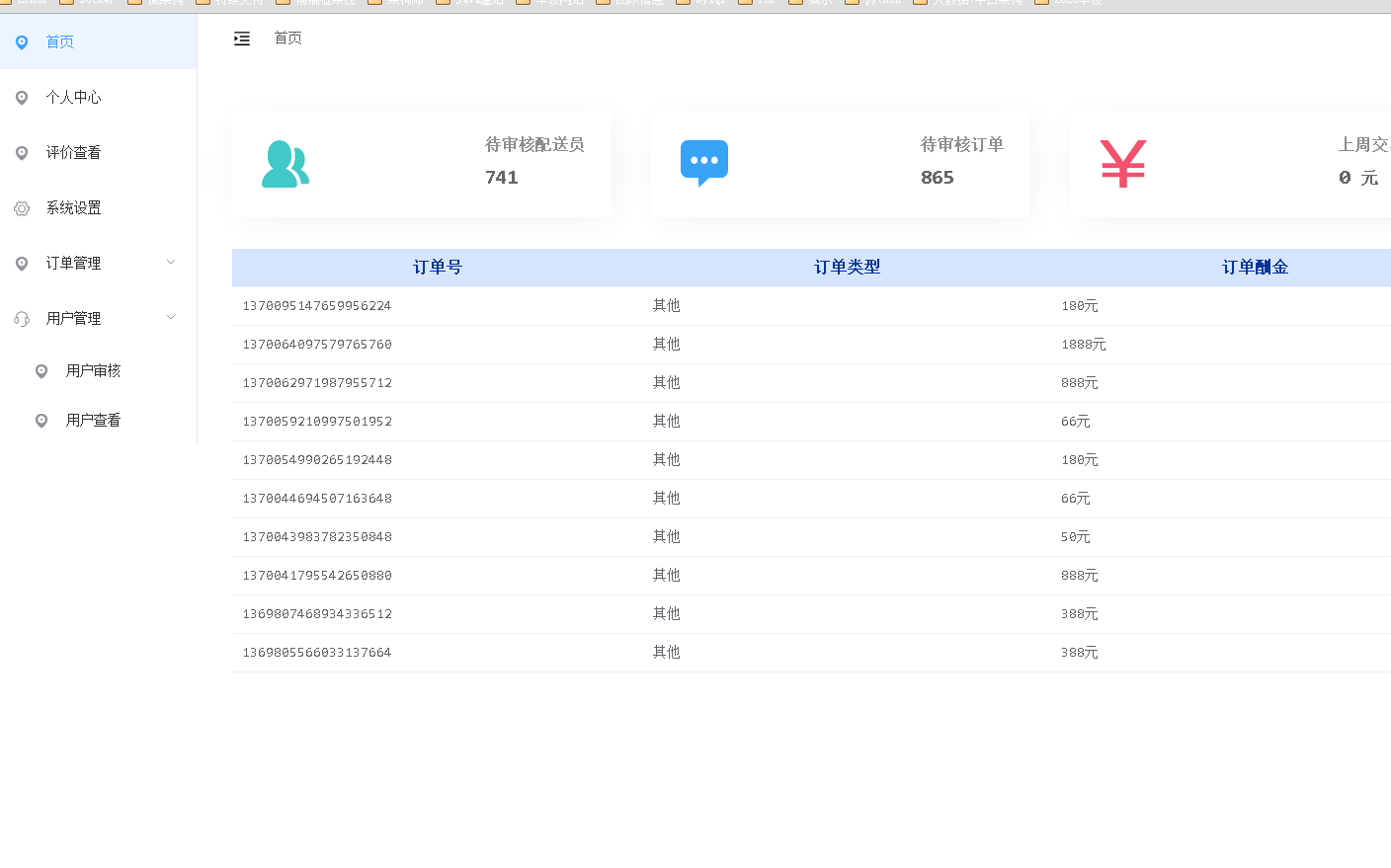Click the 首页 breadcrumb in header
This screenshot has height=868, width=1391.
click(288, 39)
